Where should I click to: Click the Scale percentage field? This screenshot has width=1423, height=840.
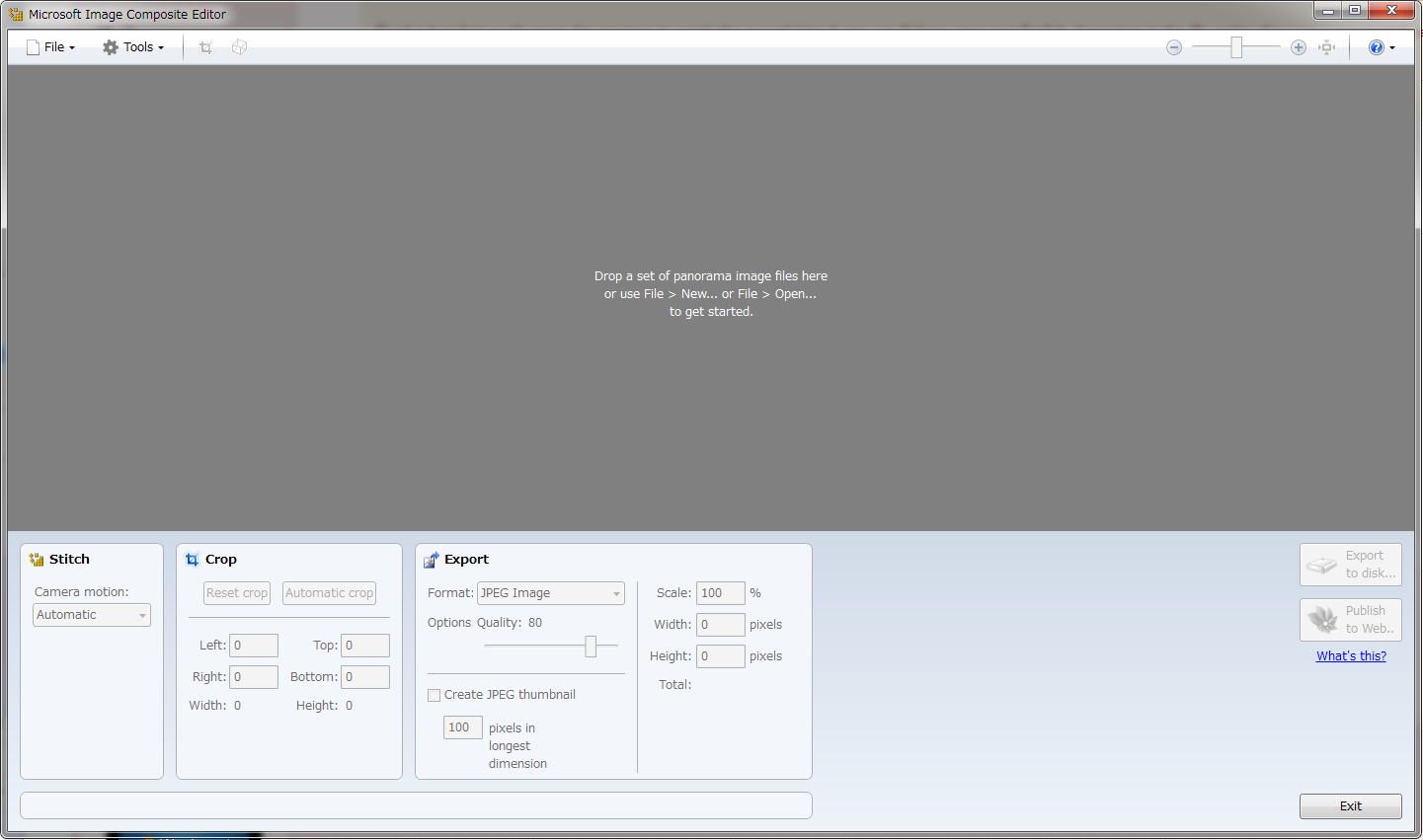(721, 593)
